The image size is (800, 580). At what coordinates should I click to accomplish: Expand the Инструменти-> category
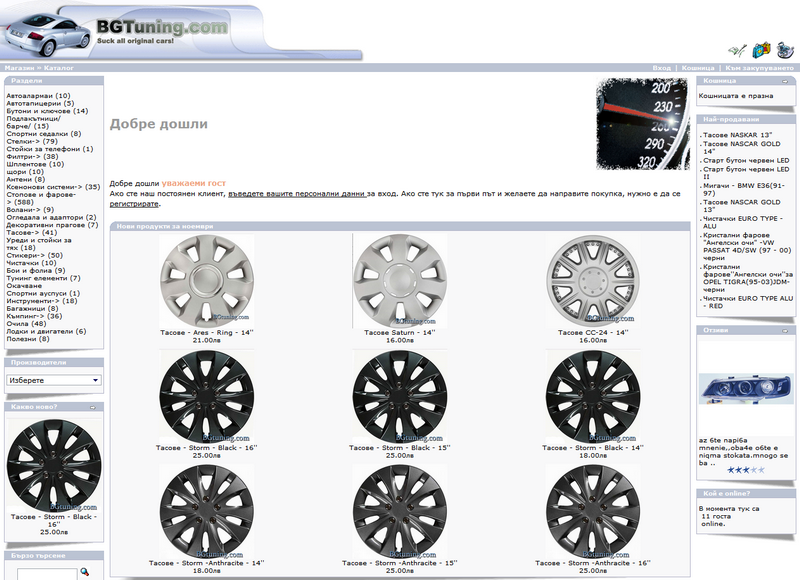[42, 301]
